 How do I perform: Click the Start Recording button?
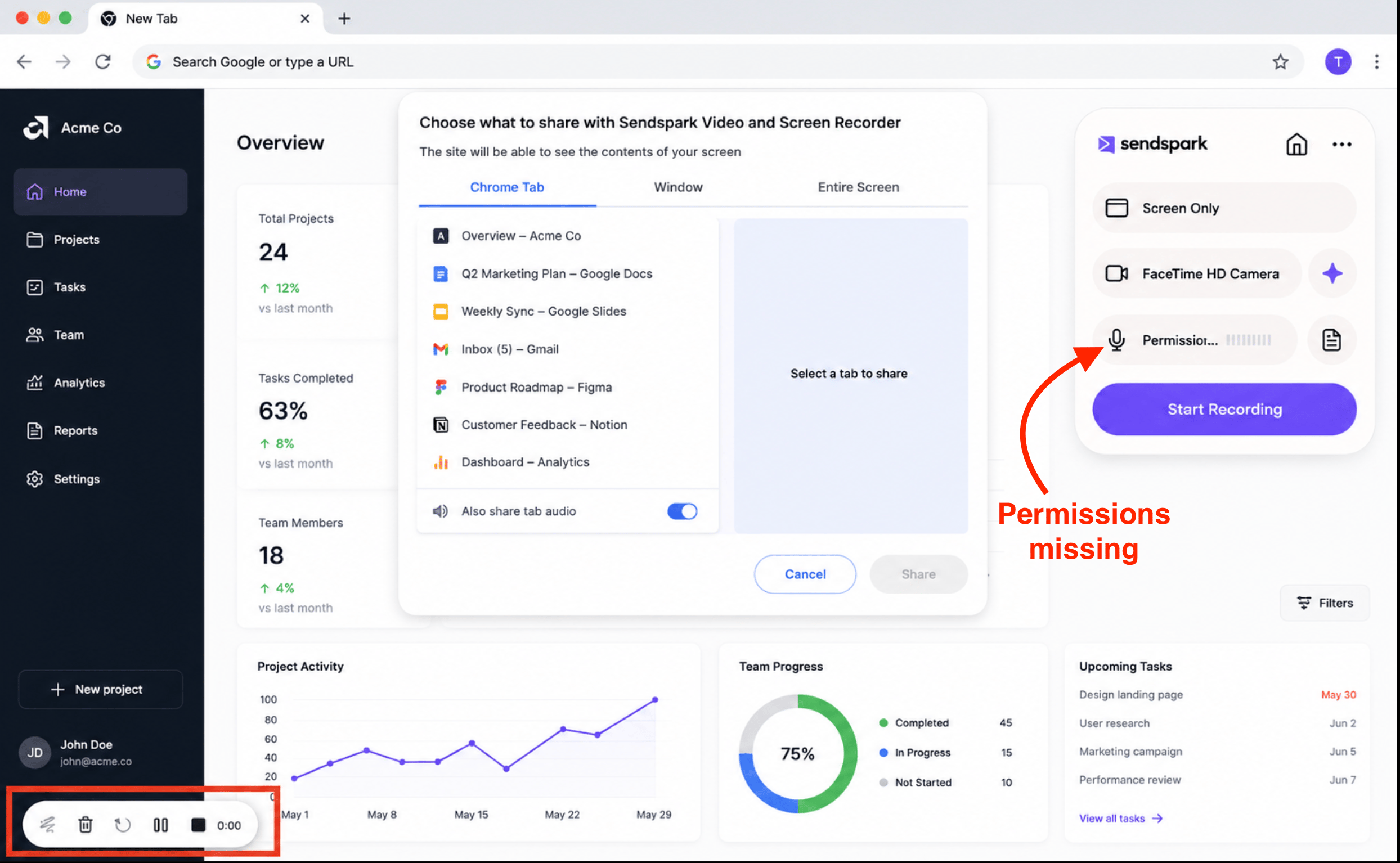tap(1224, 409)
